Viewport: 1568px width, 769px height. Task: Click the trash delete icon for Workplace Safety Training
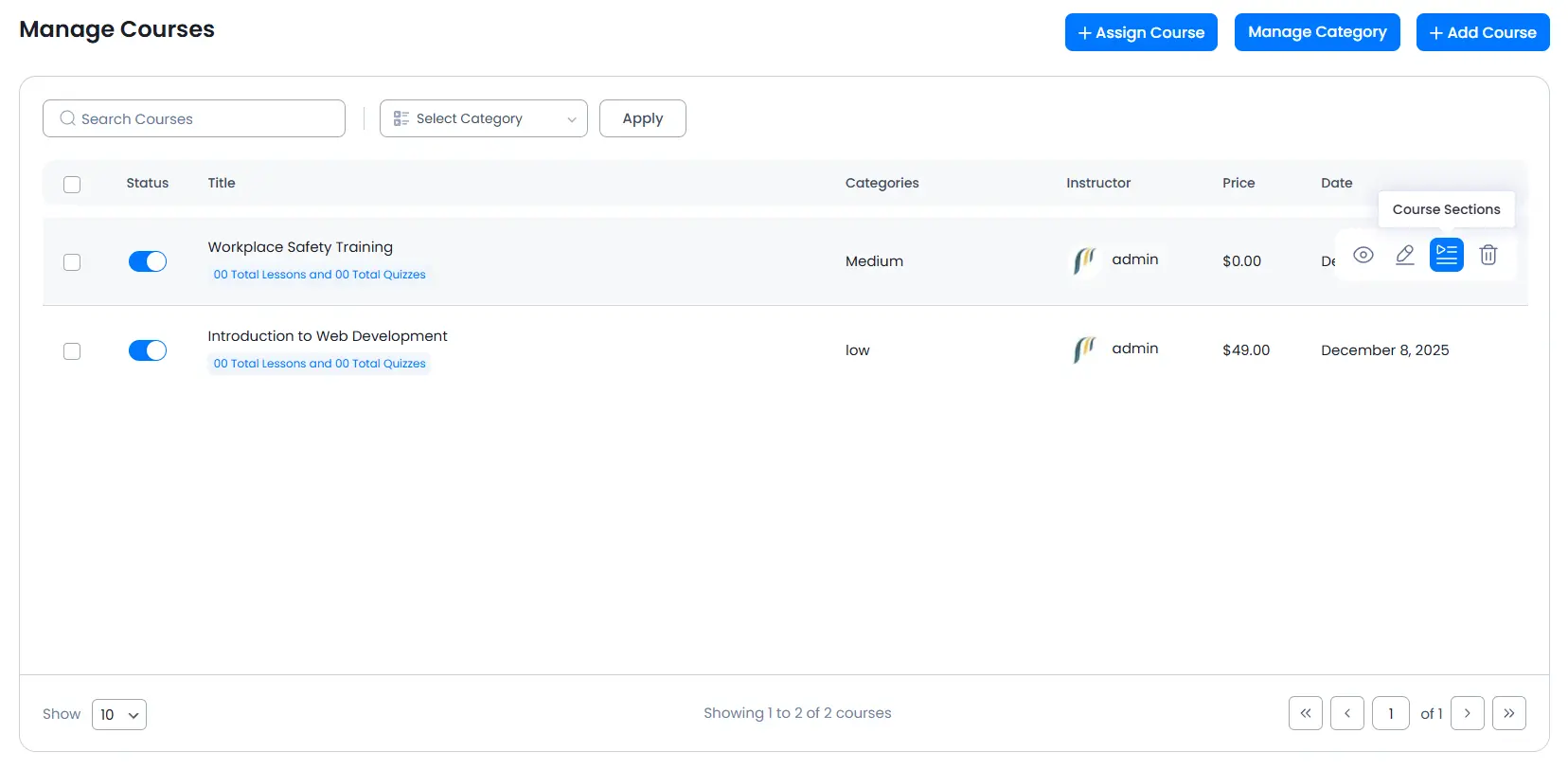pyautogui.click(x=1488, y=255)
